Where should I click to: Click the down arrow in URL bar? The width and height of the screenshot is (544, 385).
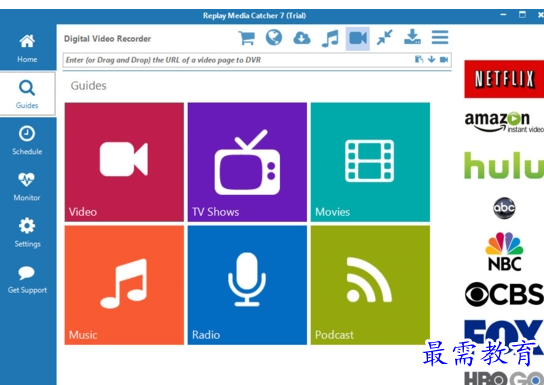point(432,60)
